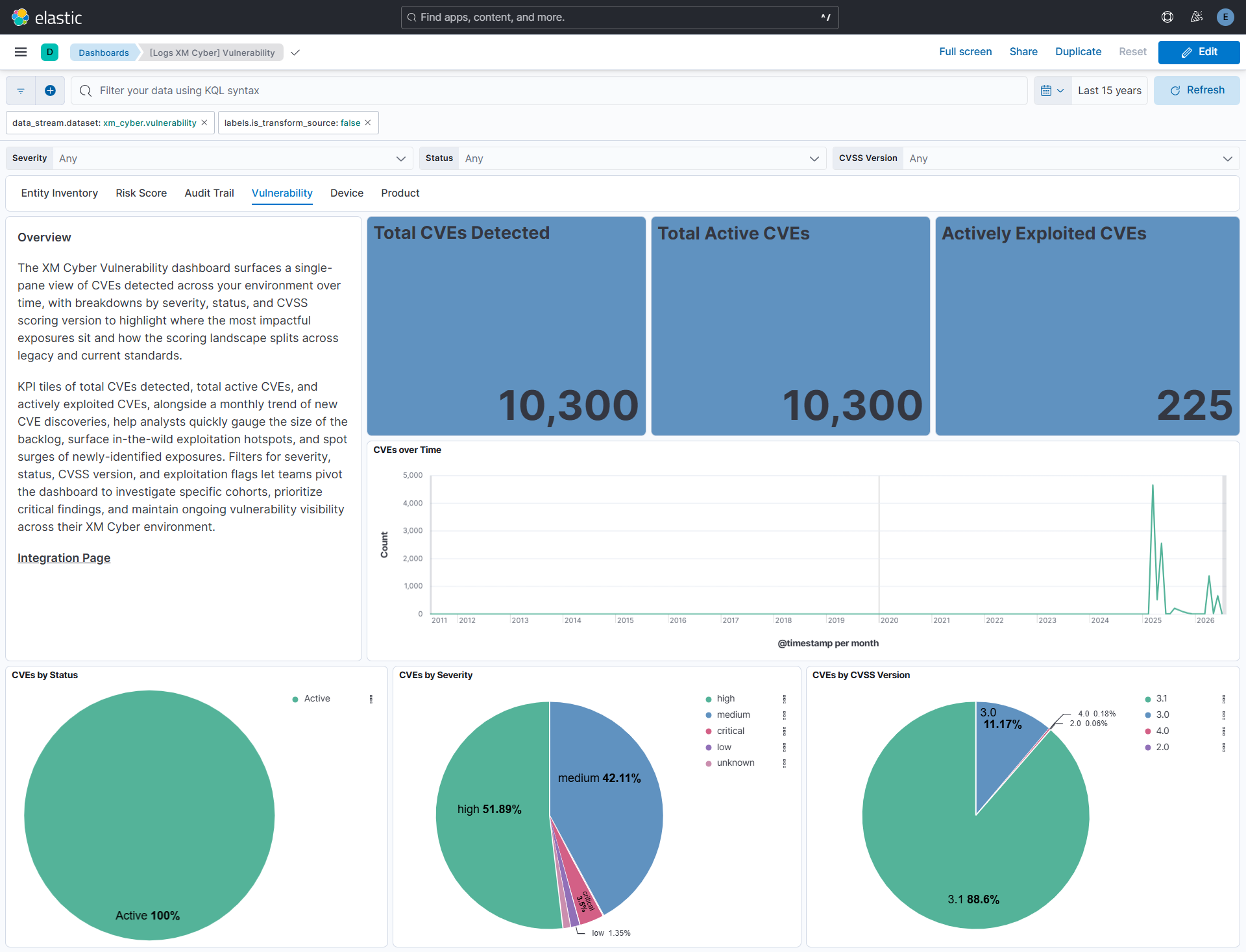Click the CVEs over Time panel title
Viewport: 1246px width, 952px height.
(407, 450)
